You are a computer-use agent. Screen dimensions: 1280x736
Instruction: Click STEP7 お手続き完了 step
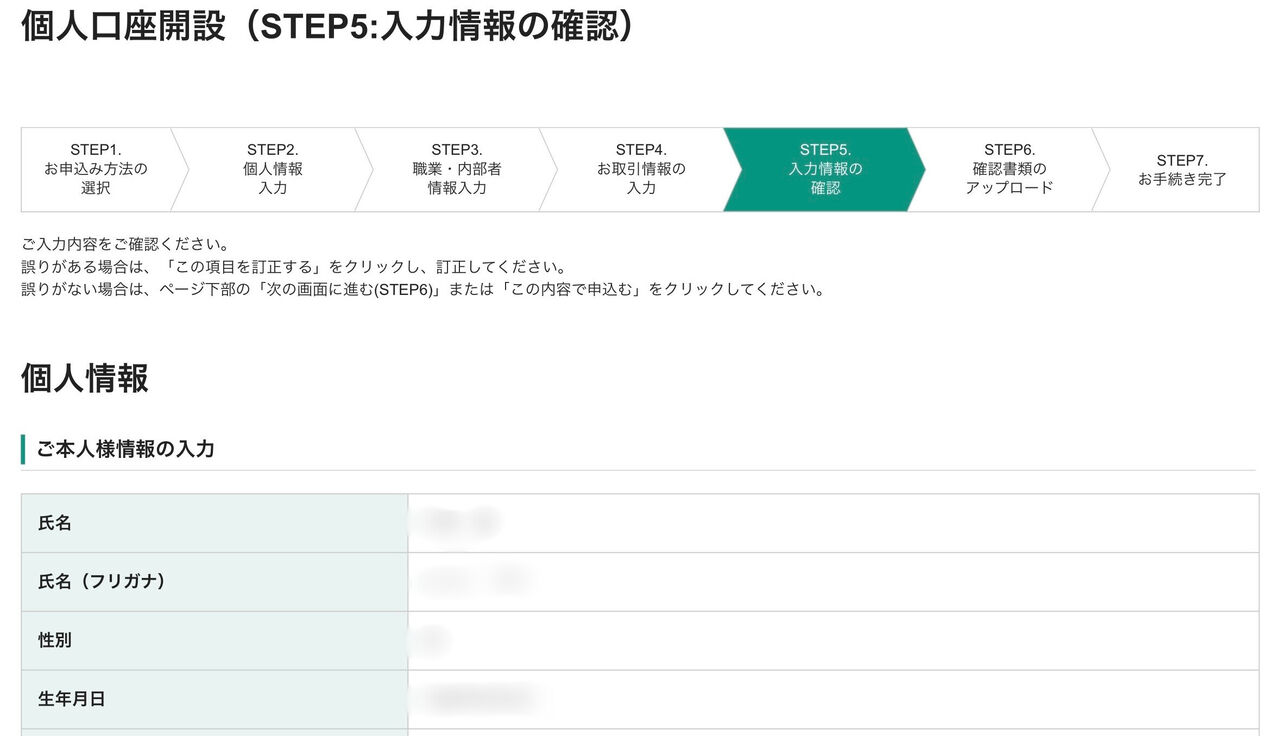(x=1182, y=169)
